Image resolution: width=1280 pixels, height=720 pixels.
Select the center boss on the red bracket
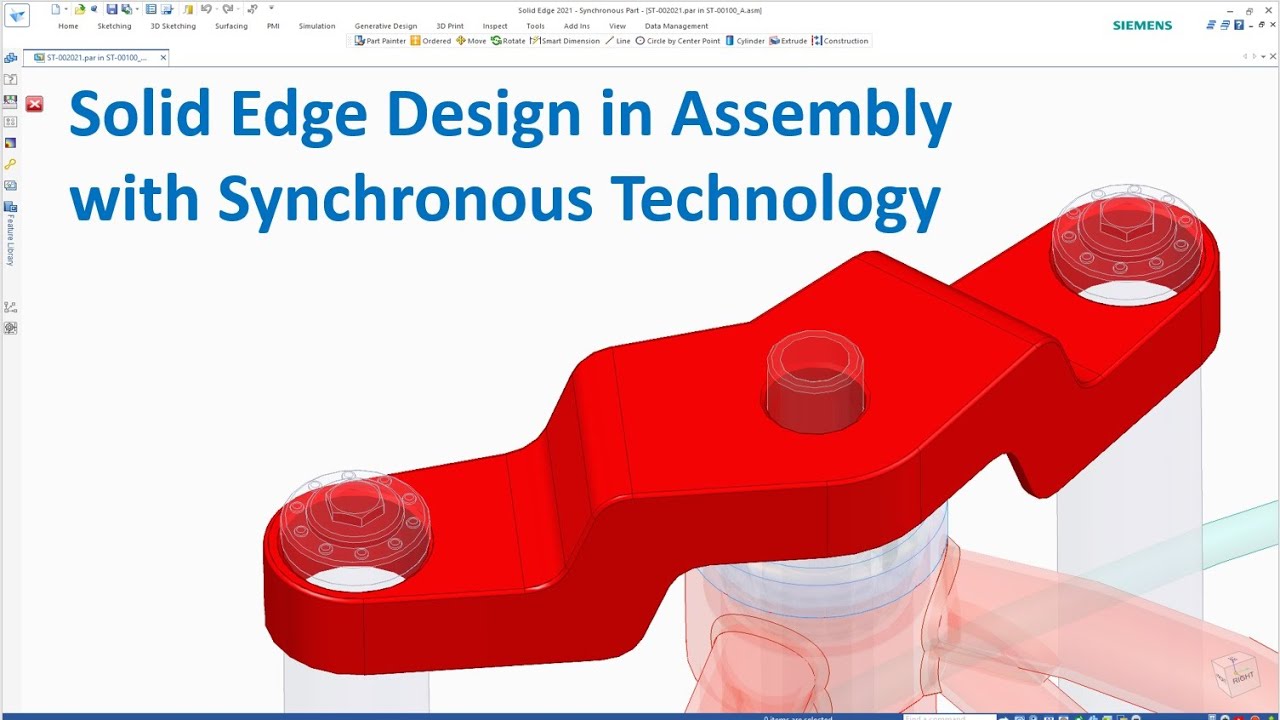[x=814, y=383]
